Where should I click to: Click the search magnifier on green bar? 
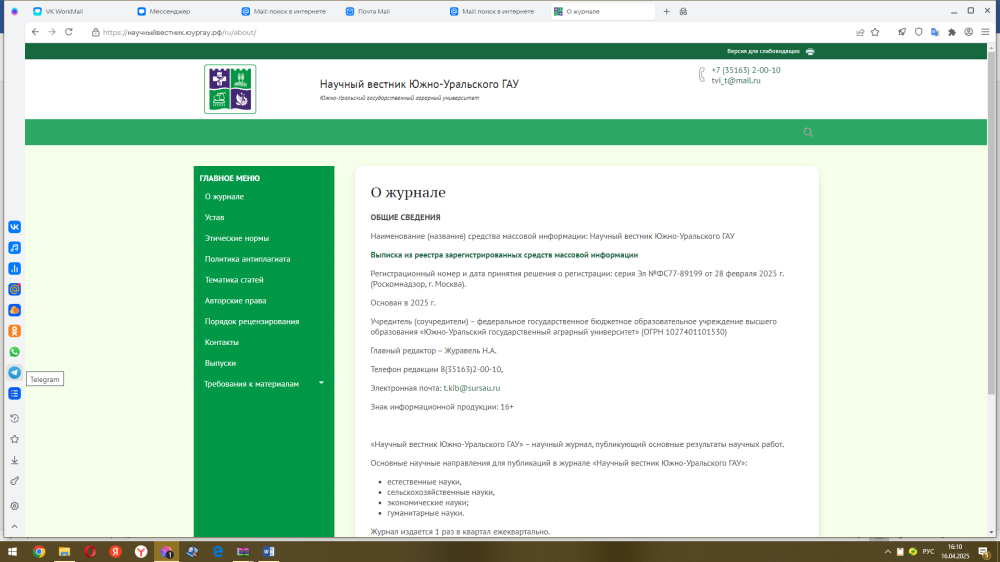808,132
